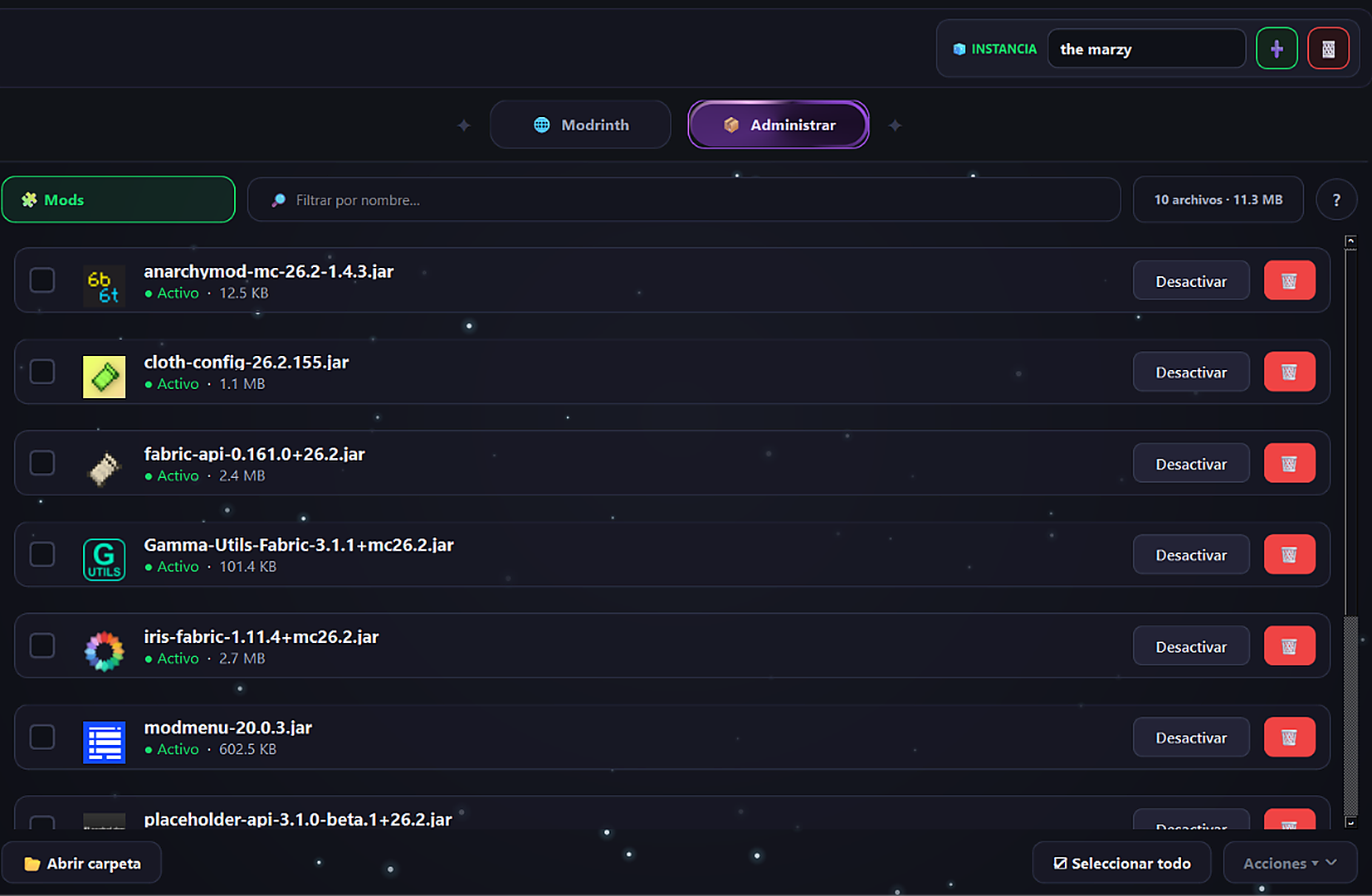Click the folder icon in Abrir carpeta
Viewport: 1372px width, 896px height.
click(32, 864)
